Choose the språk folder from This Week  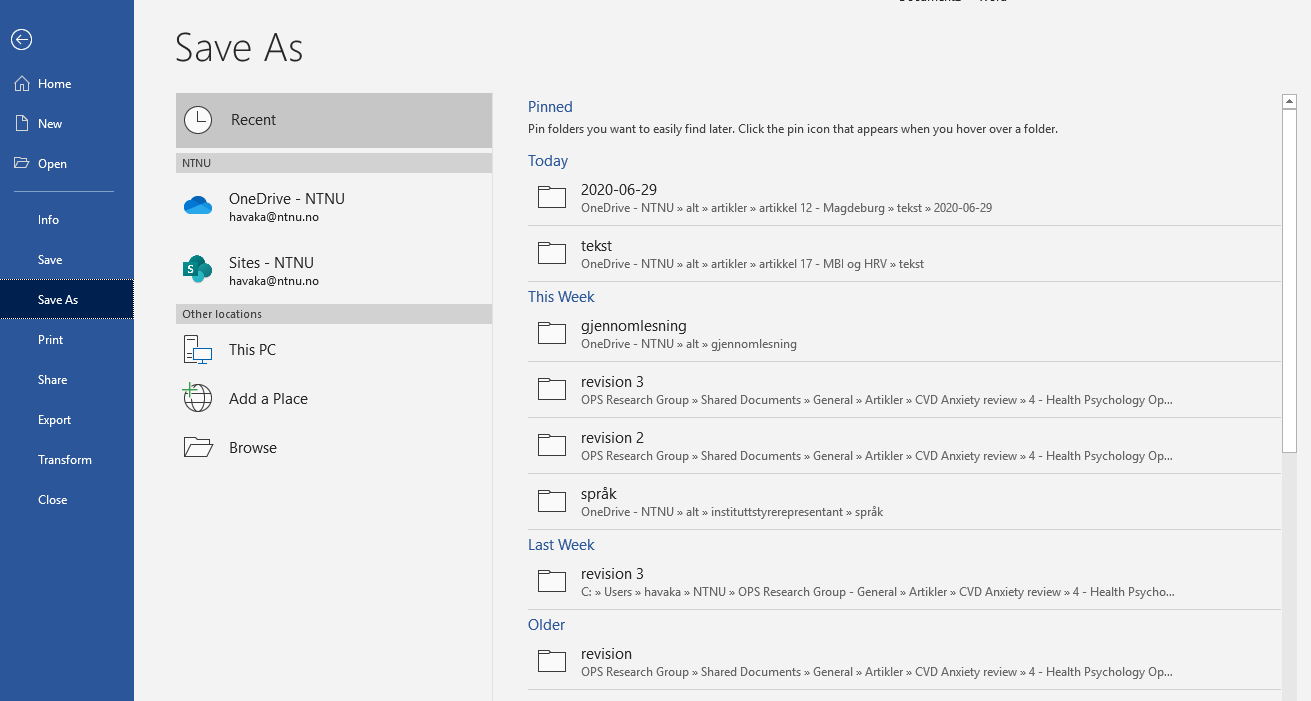click(x=599, y=494)
